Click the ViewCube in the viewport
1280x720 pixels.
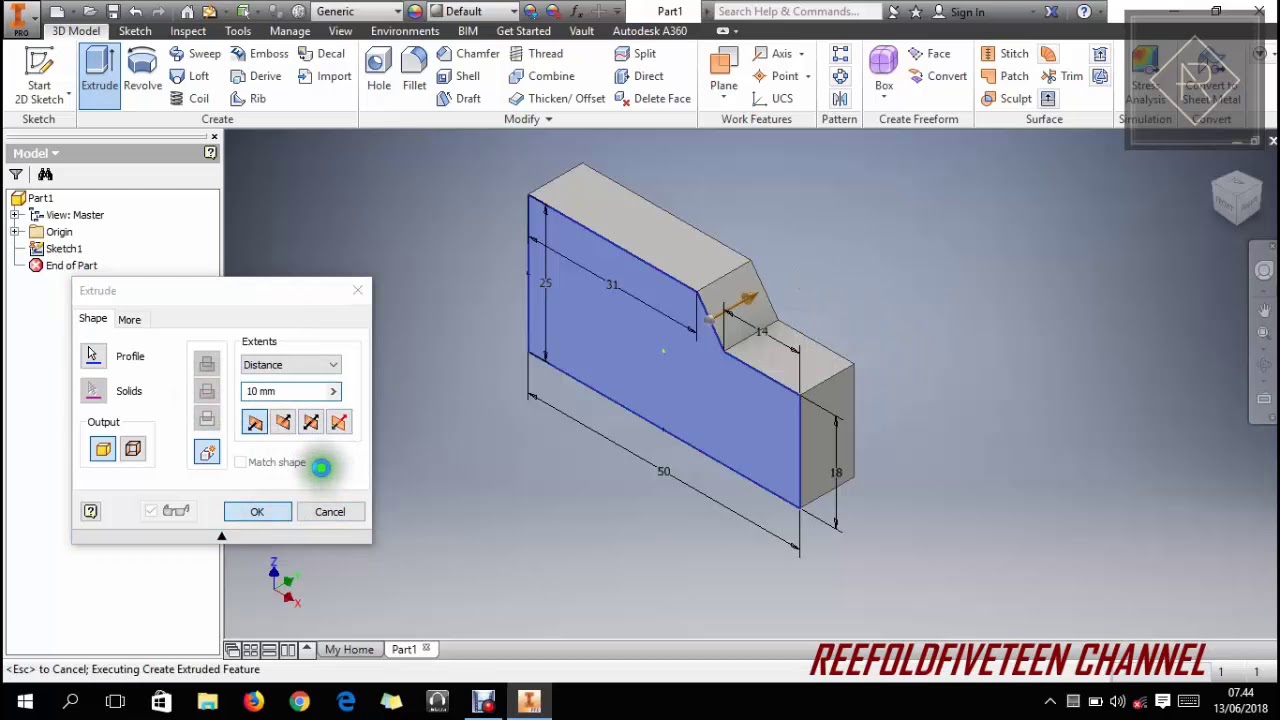(1237, 197)
